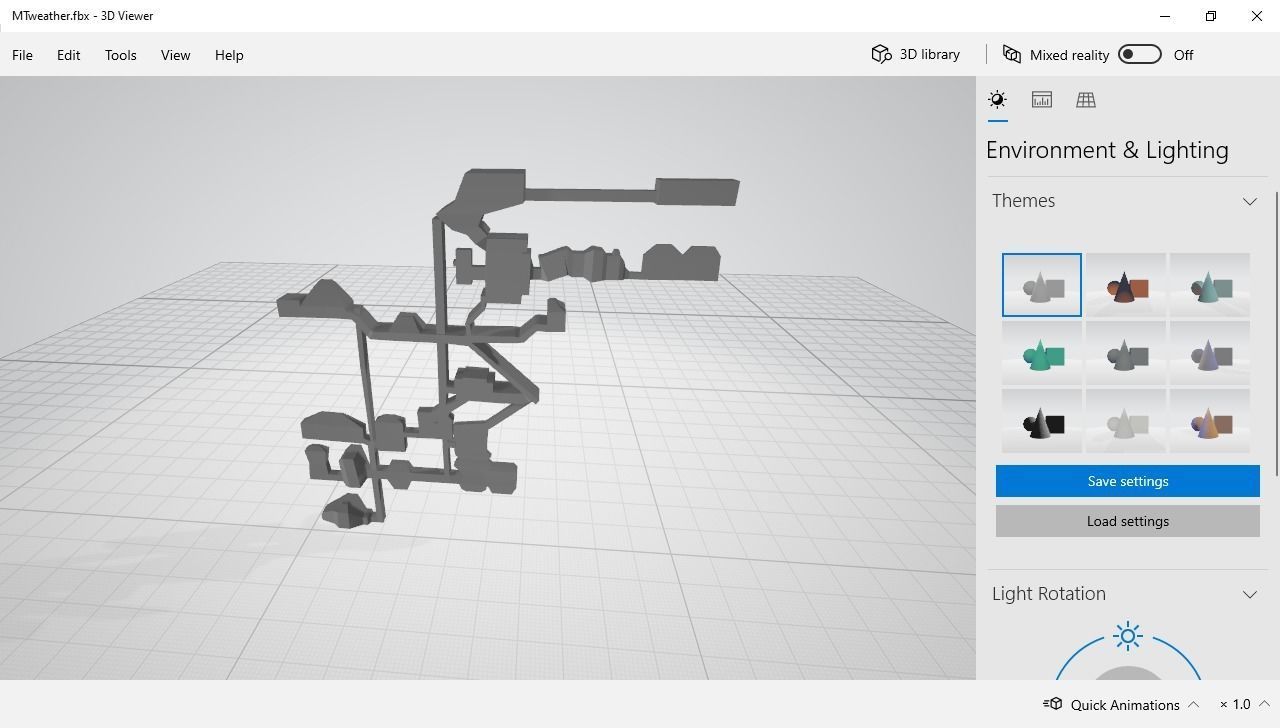Expand the Quick Animations menu arrow
This screenshot has width=1280, height=728.
[x=1194, y=705]
